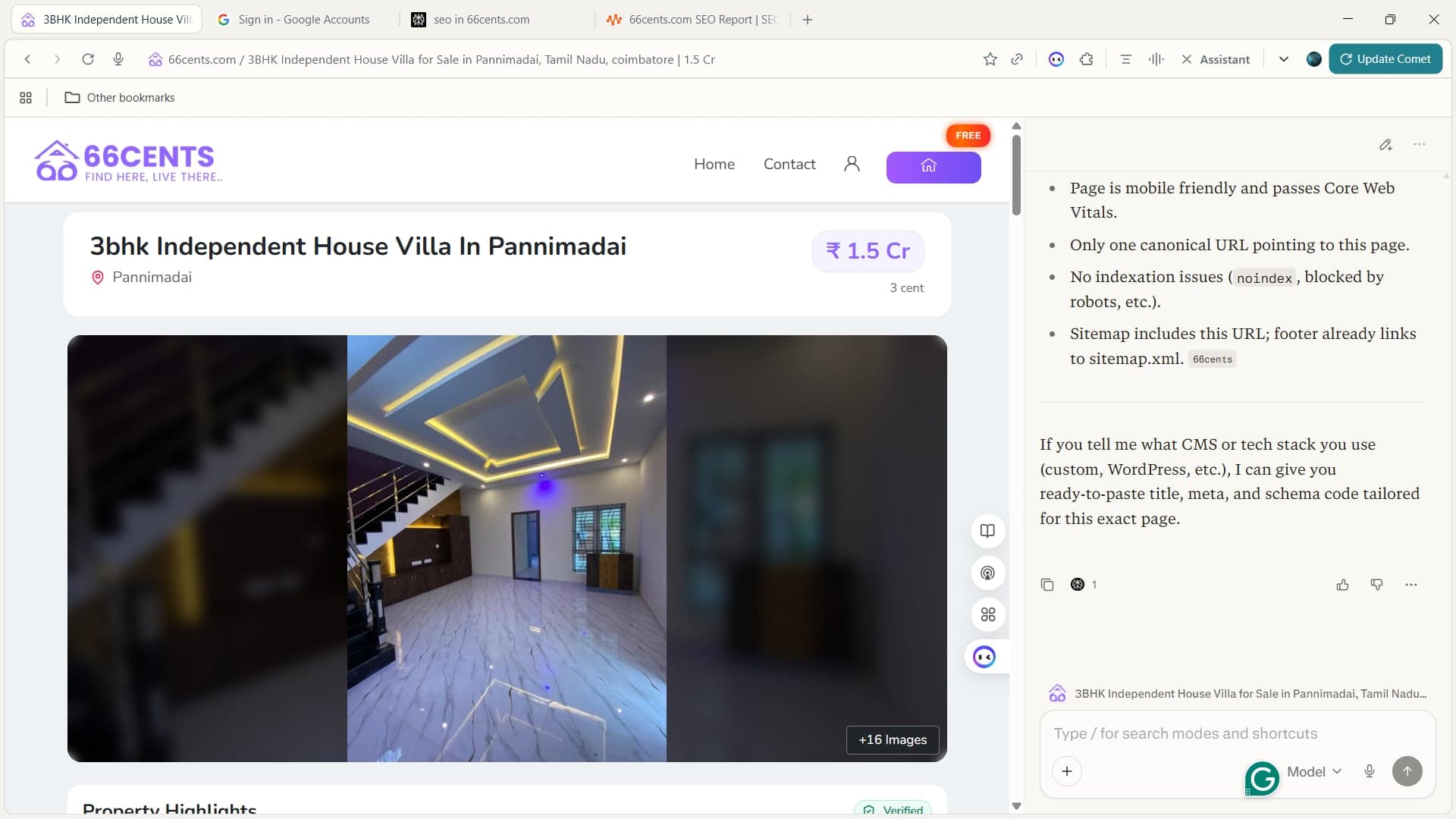
Task: Click the attached page context chip
Action: (x=1238, y=693)
